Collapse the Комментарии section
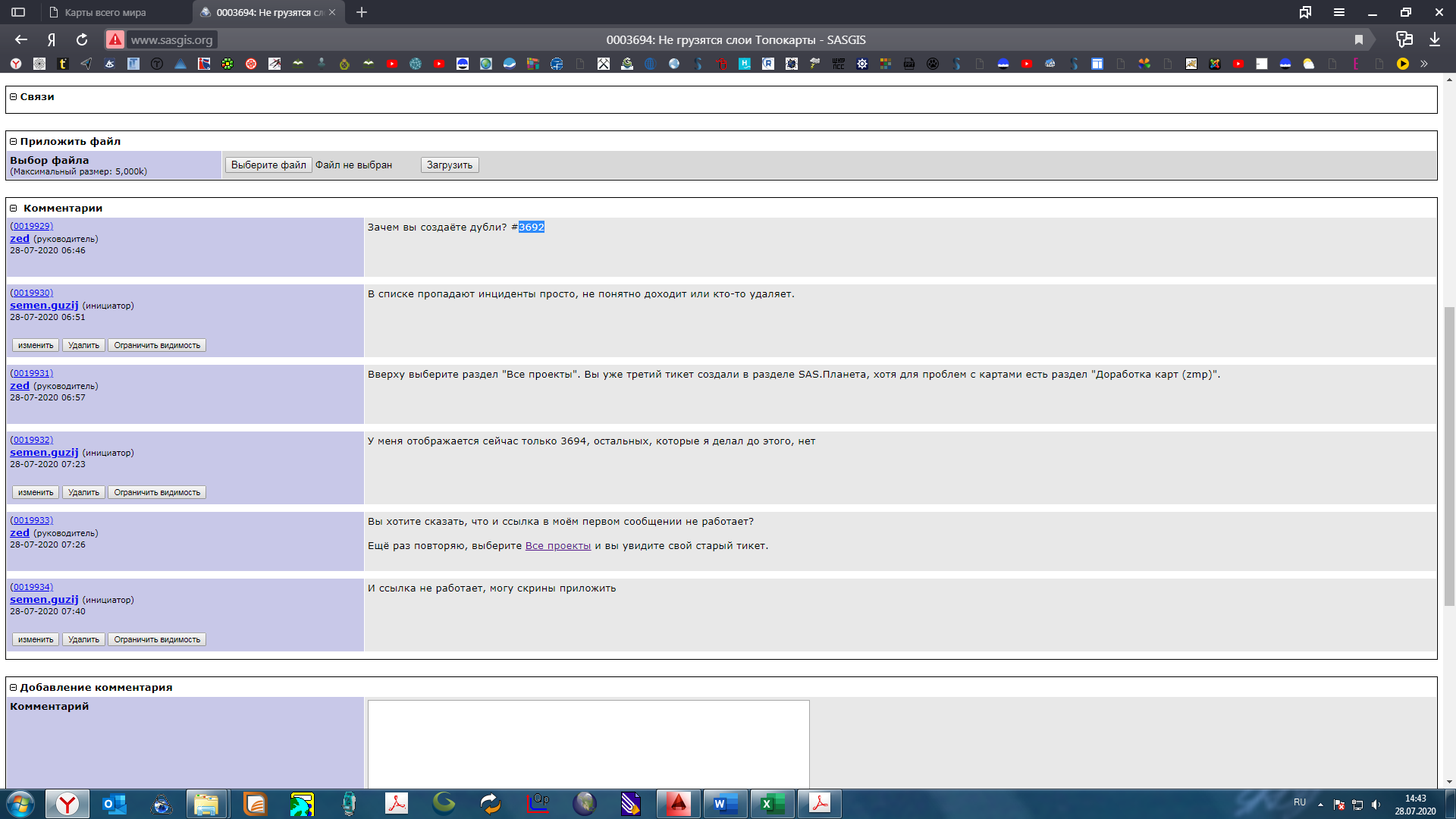Viewport: 1456px width, 819px height. 14,208
